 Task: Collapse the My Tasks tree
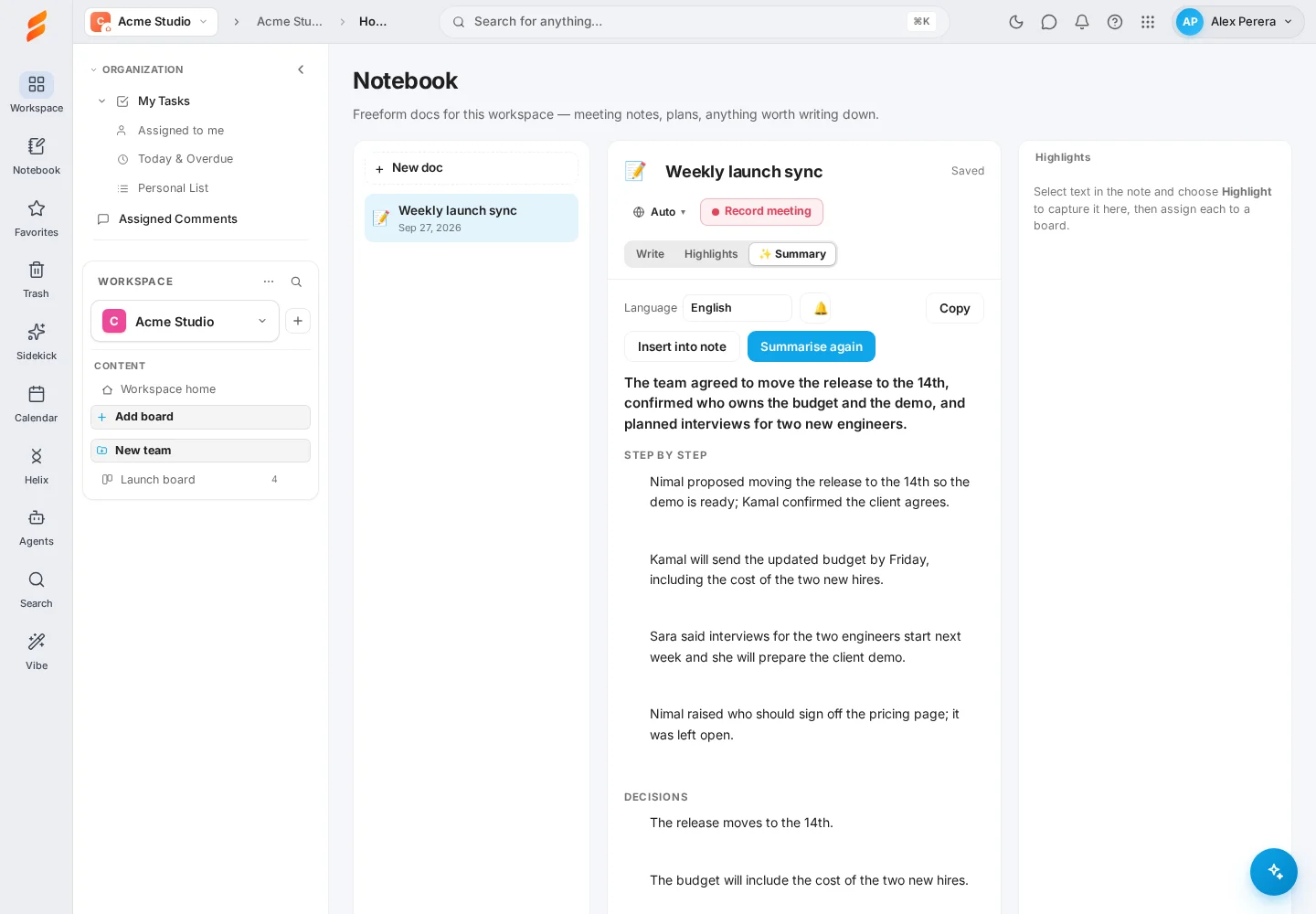101,101
